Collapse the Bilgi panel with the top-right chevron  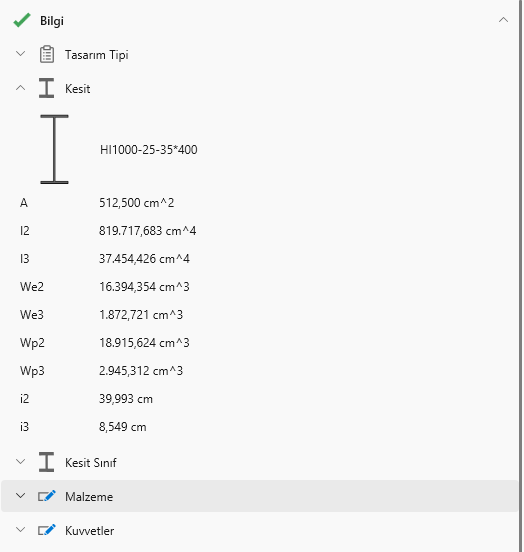point(503,20)
